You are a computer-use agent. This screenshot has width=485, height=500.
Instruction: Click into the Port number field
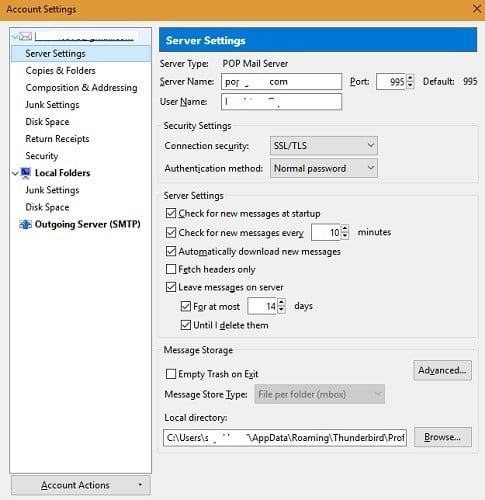point(391,82)
